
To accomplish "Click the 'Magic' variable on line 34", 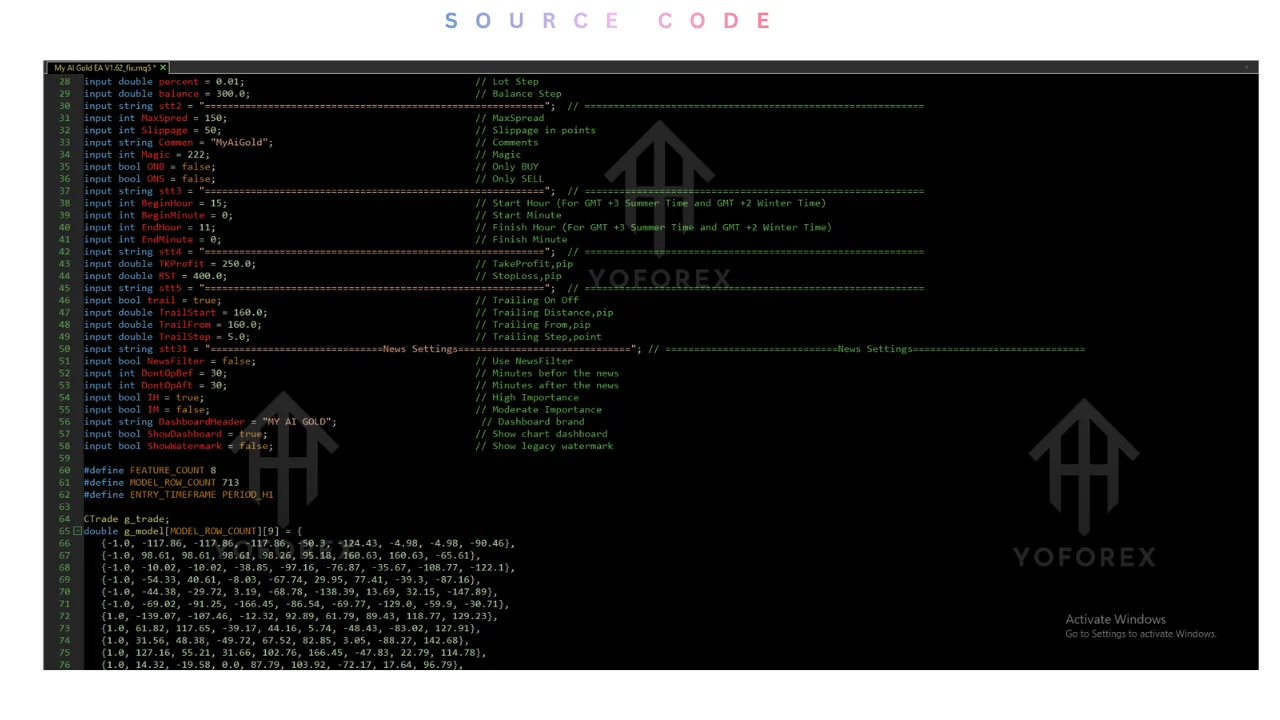I will [155, 155].
